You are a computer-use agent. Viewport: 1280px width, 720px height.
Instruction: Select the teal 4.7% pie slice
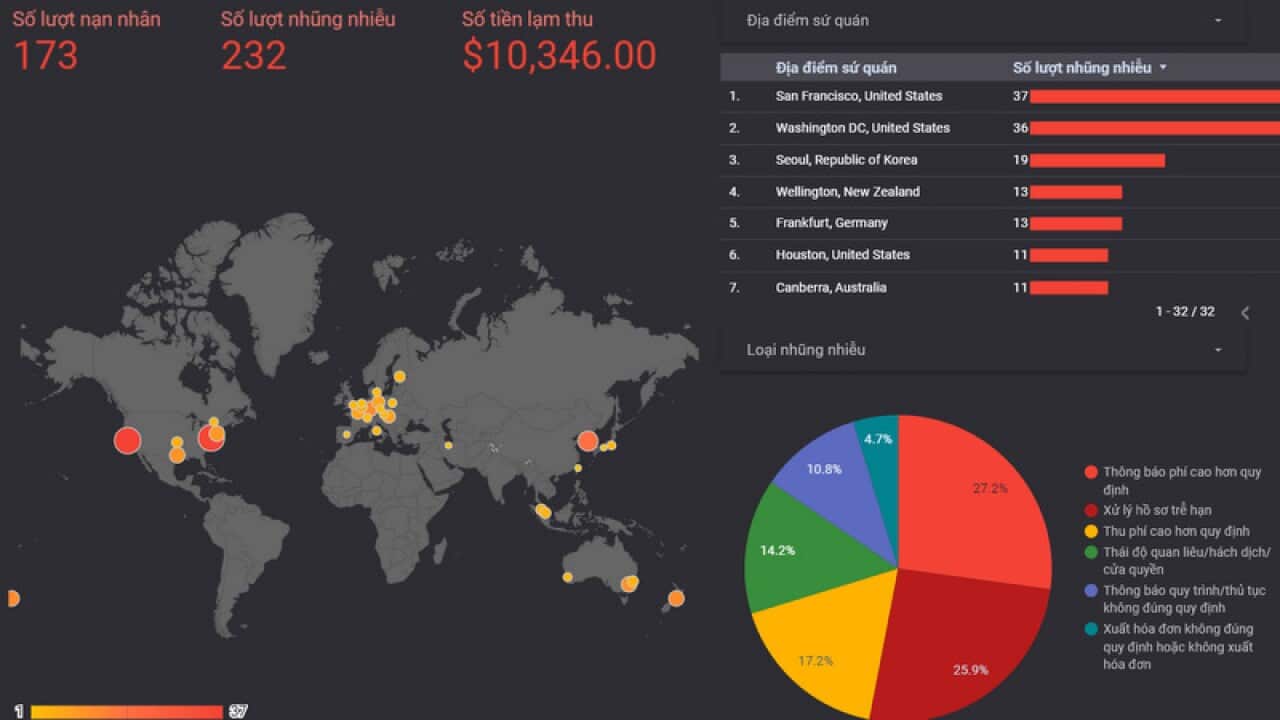(880, 440)
